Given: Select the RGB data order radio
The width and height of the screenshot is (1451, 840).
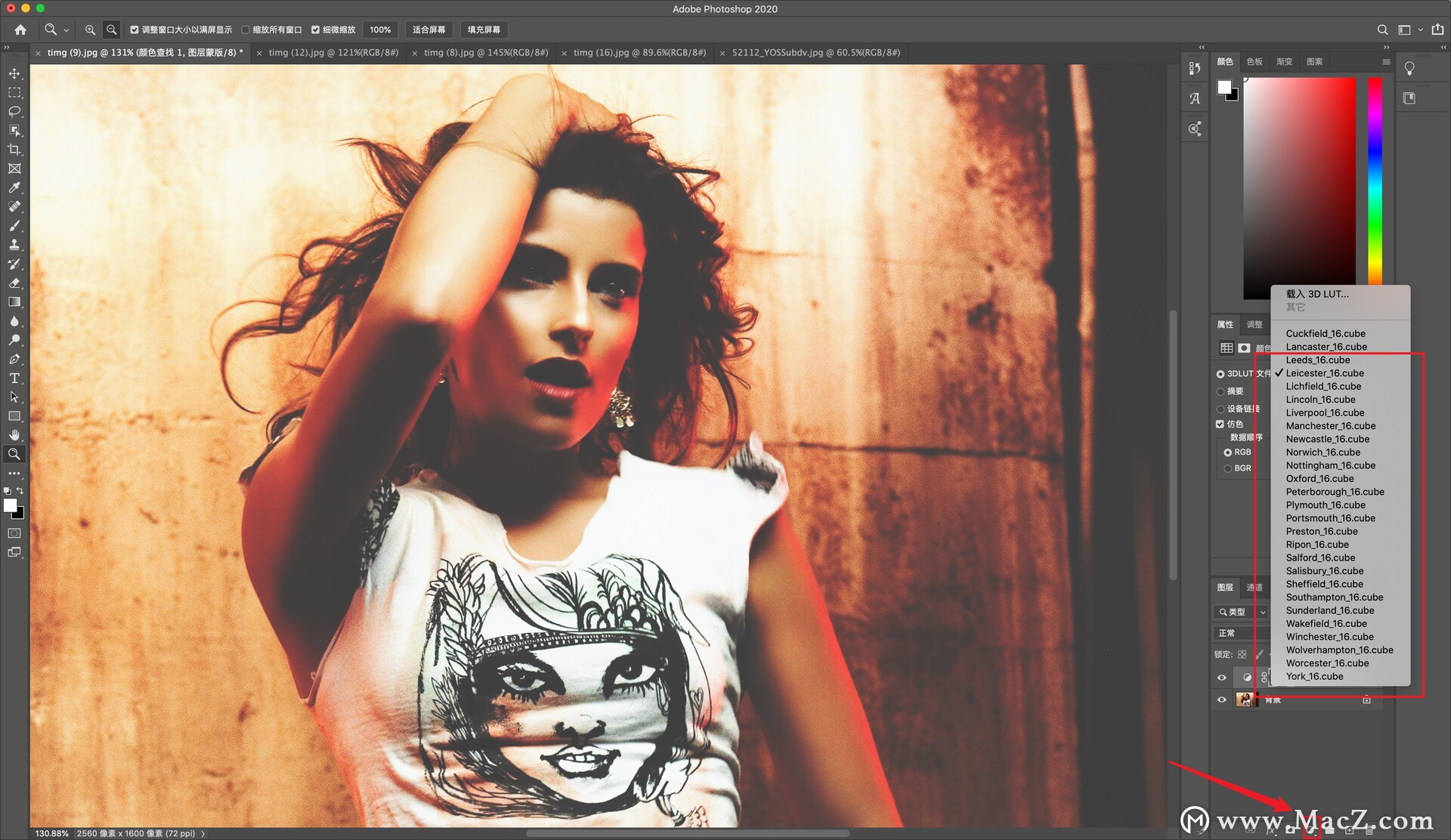Looking at the screenshot, I should tap(1227, 452).
